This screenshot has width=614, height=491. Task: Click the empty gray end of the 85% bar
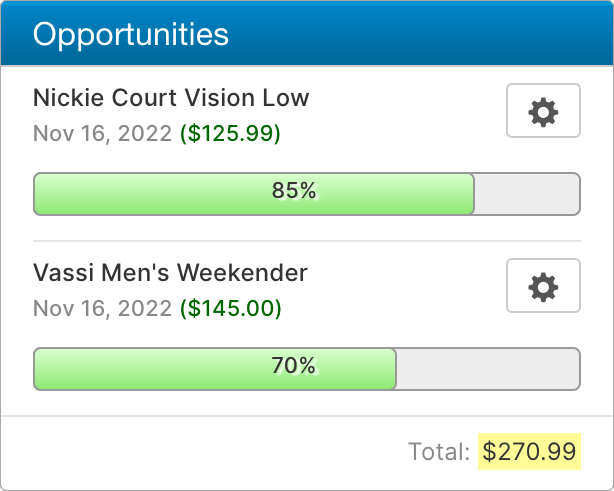527,194
